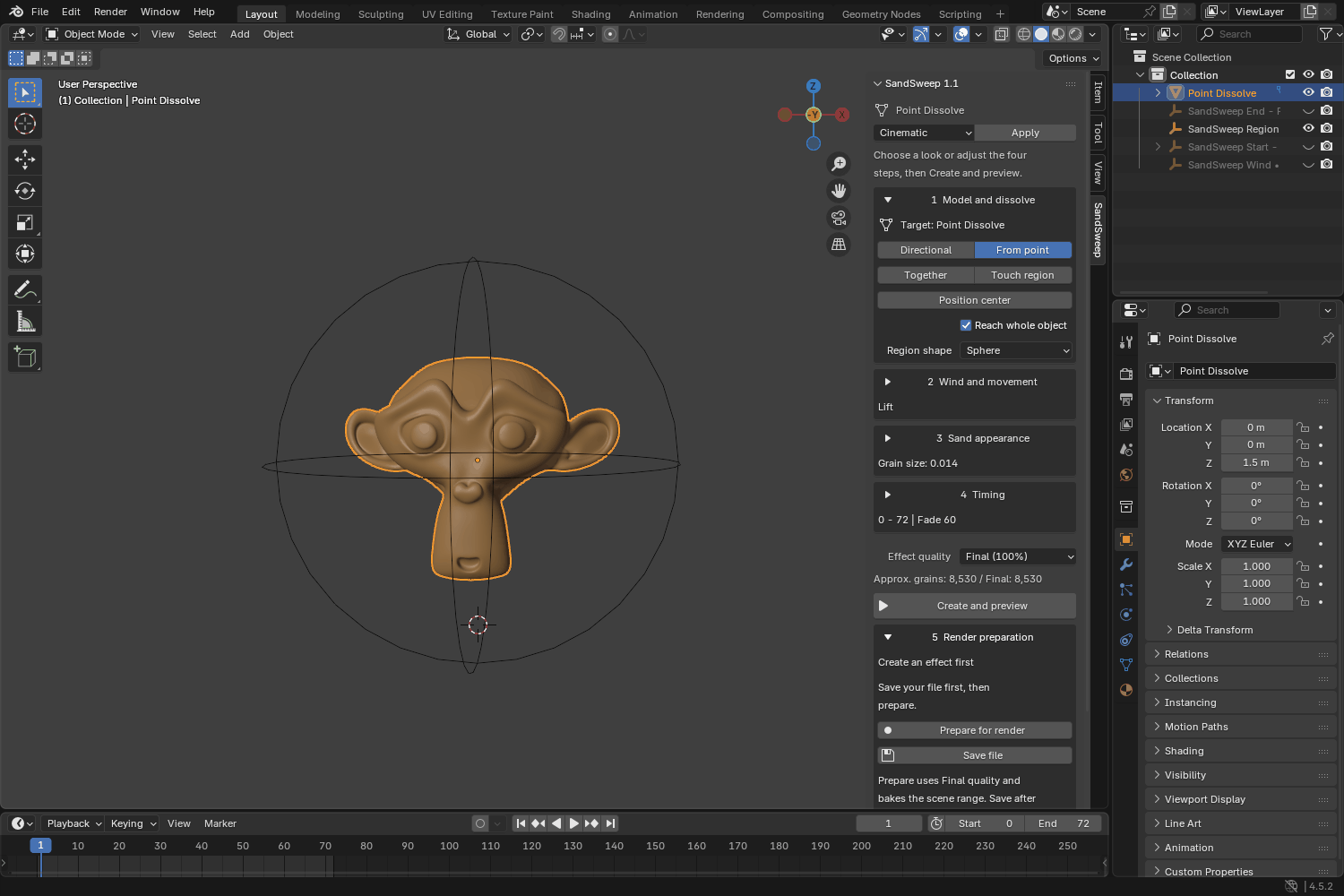Click outliner Search field

(x=1250, y=34)
